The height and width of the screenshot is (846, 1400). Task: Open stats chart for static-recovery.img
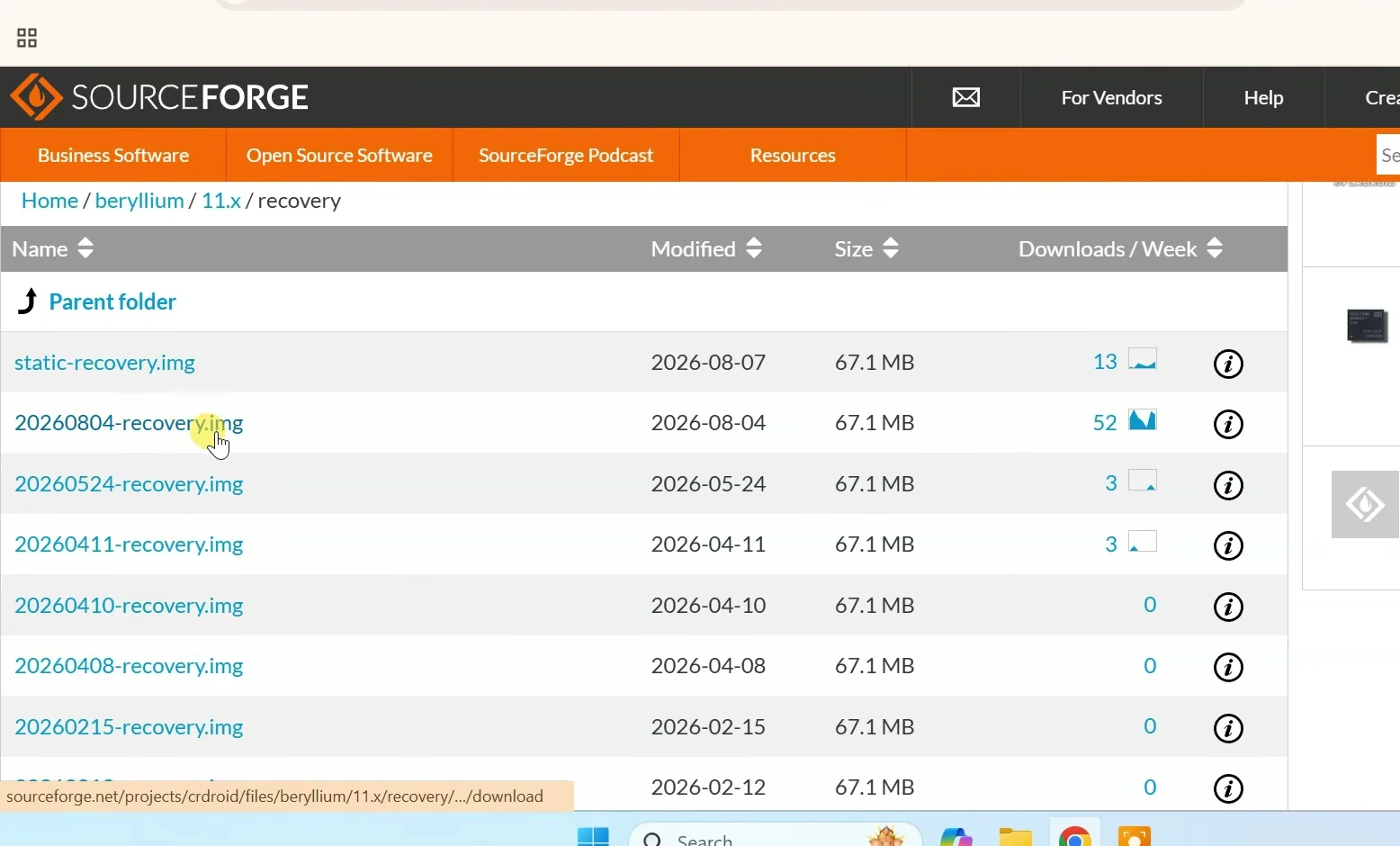1143,359
